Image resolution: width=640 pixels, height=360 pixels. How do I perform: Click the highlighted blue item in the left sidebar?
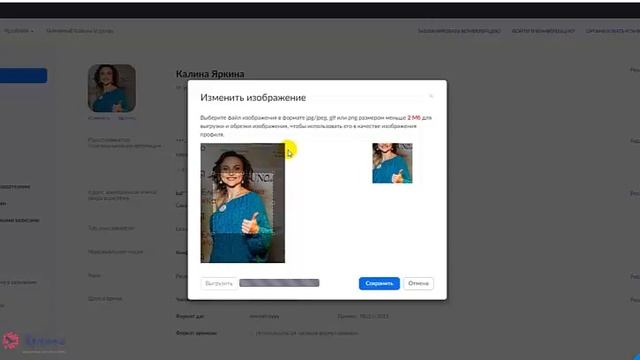(23, 76)
